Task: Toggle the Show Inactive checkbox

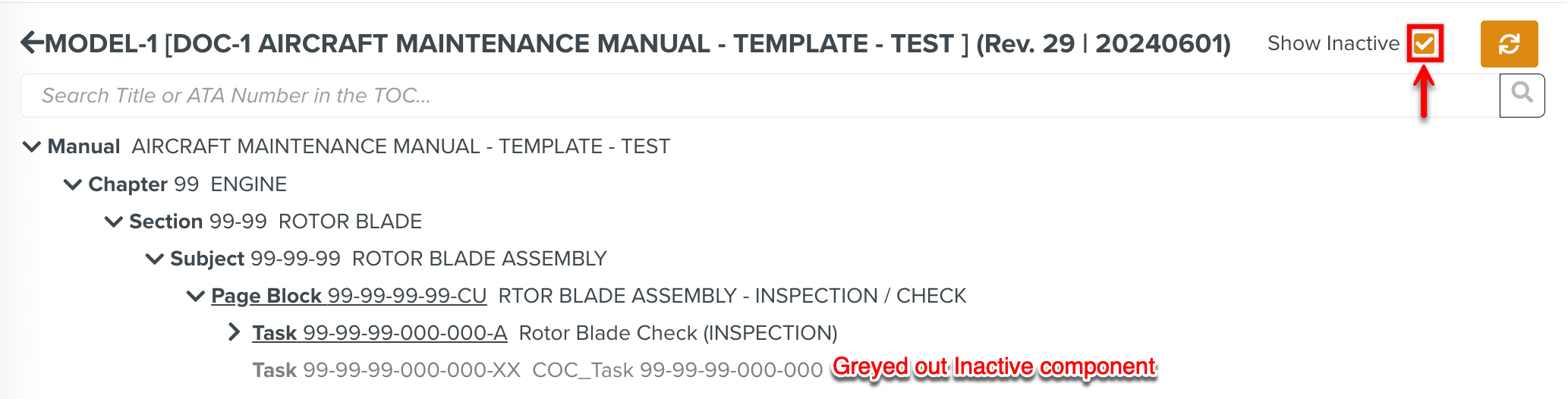Action: point(1424,43)
